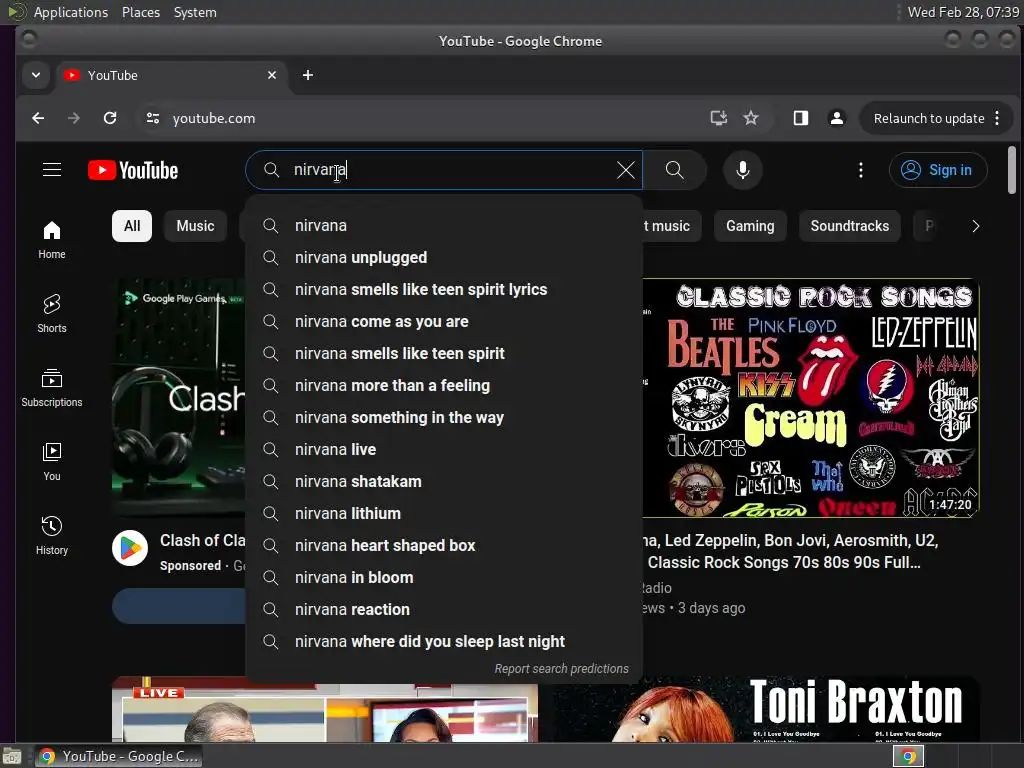Open Chrome three-dot menu beside Relaunch to update
The height and width of the screenshot is (768, 1024).
coord(997,118)
